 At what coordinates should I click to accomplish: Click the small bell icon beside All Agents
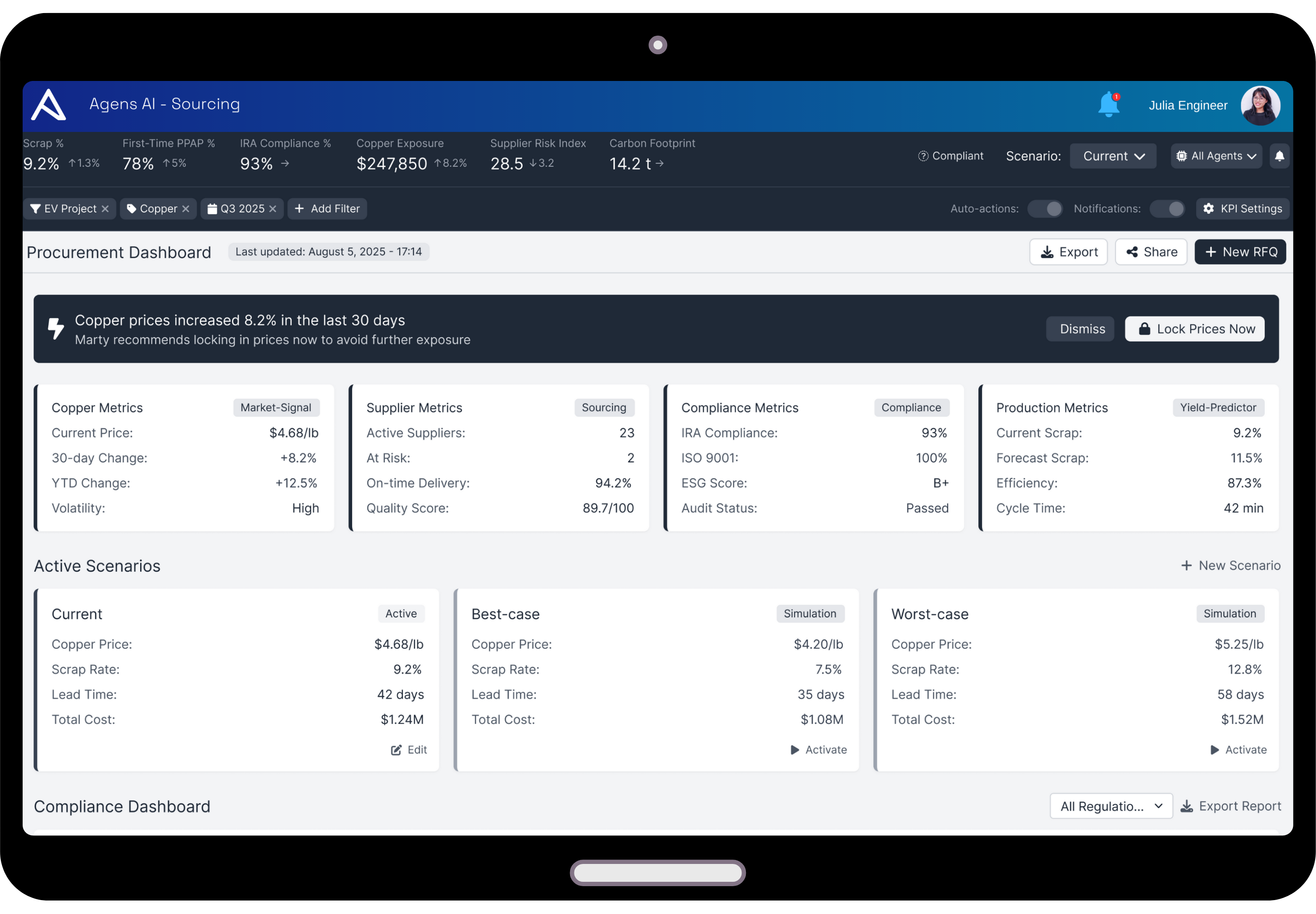click(1279, 156)
